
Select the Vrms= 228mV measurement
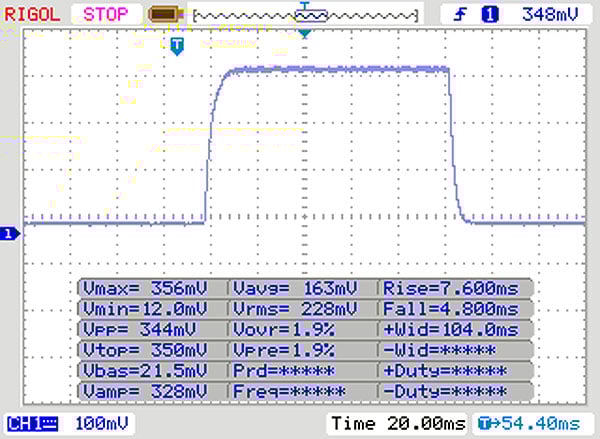coord(295,308)
